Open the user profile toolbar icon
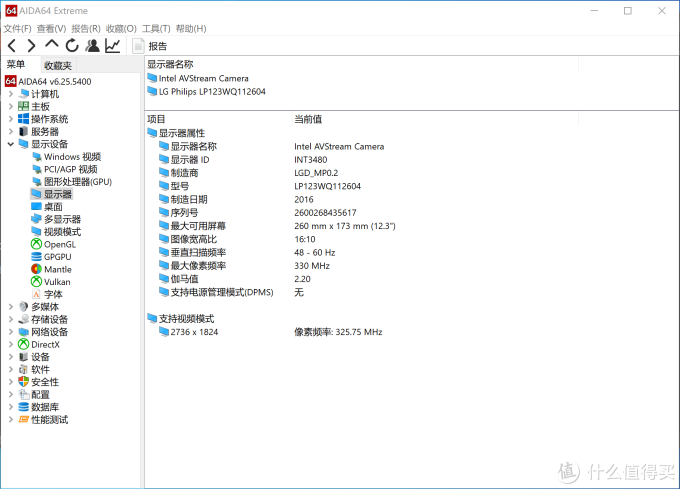680x489 pixels. point(92,46)
